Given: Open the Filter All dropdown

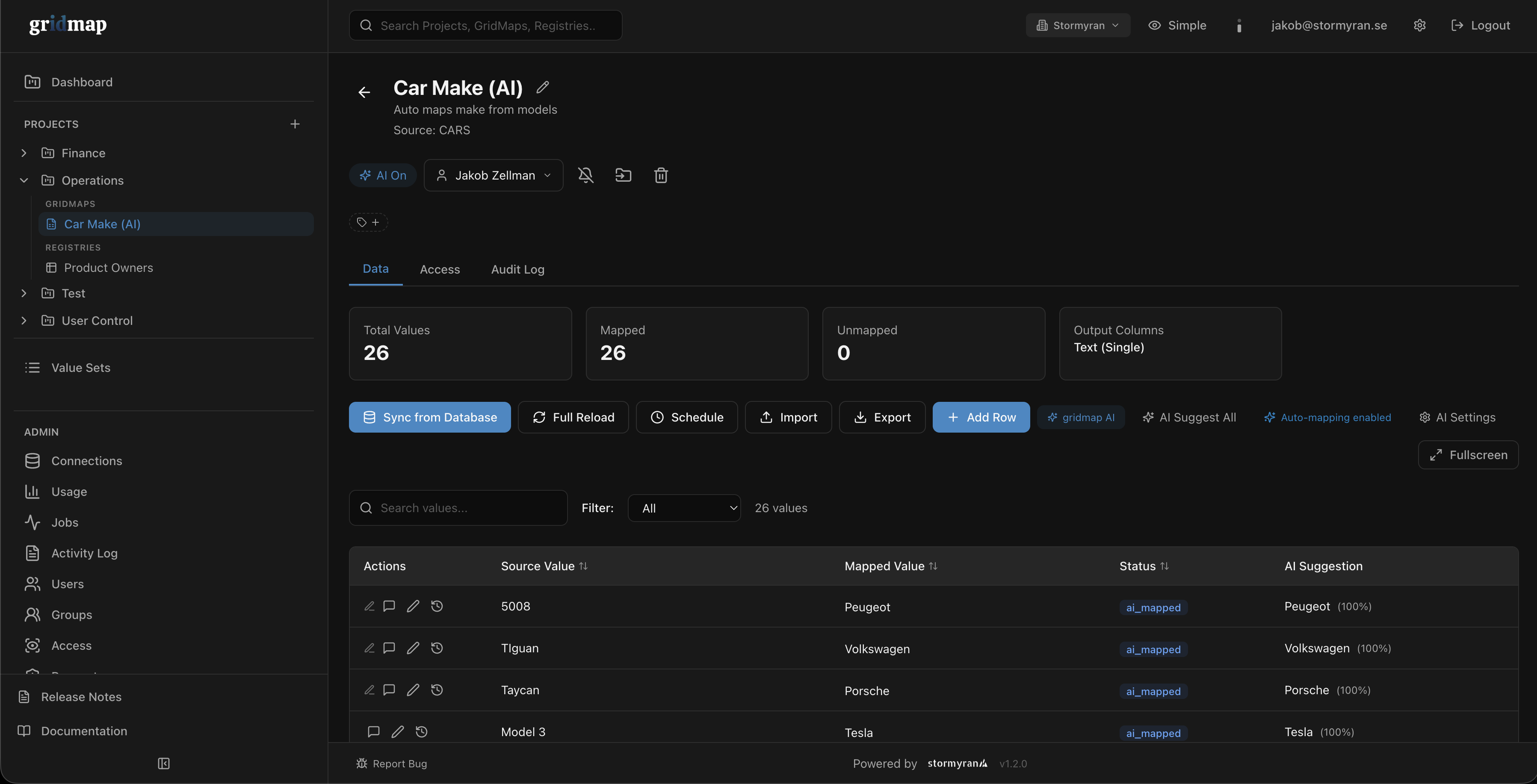Looking at the screenshot, I should [x=684, y=508].
